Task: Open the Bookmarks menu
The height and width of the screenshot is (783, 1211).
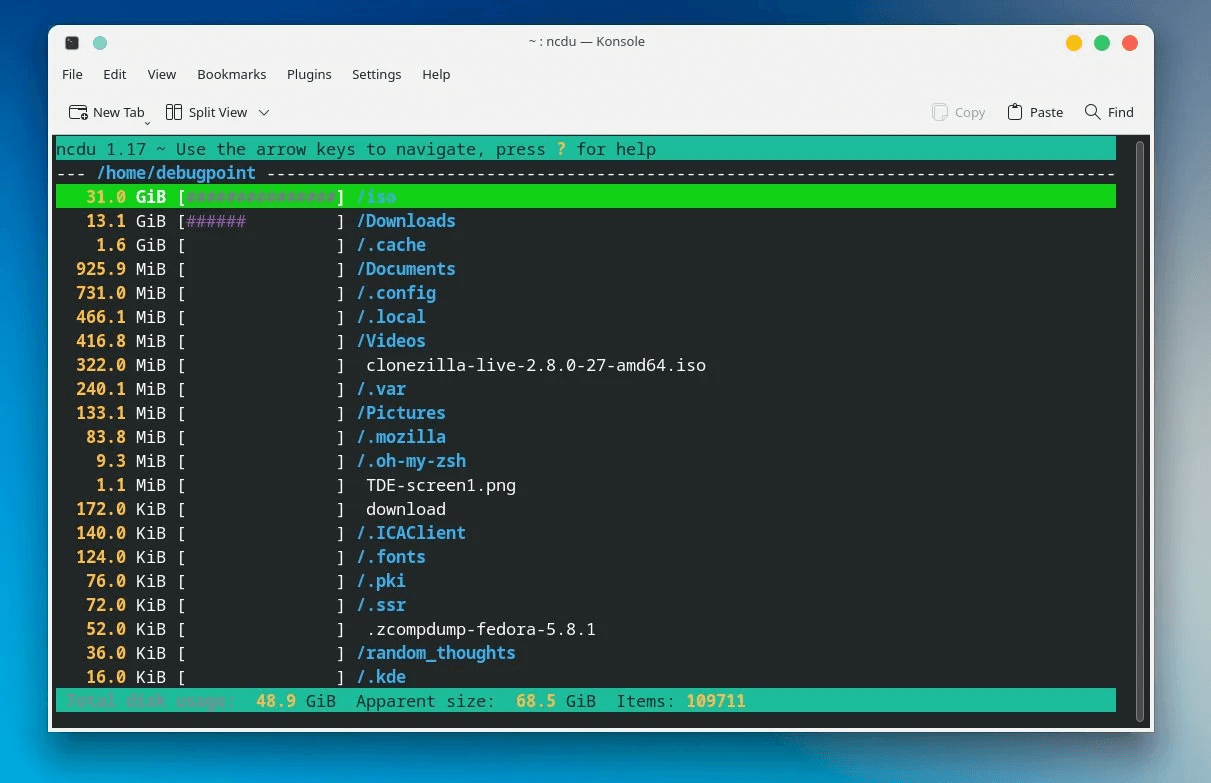Action: pos(231,74)
